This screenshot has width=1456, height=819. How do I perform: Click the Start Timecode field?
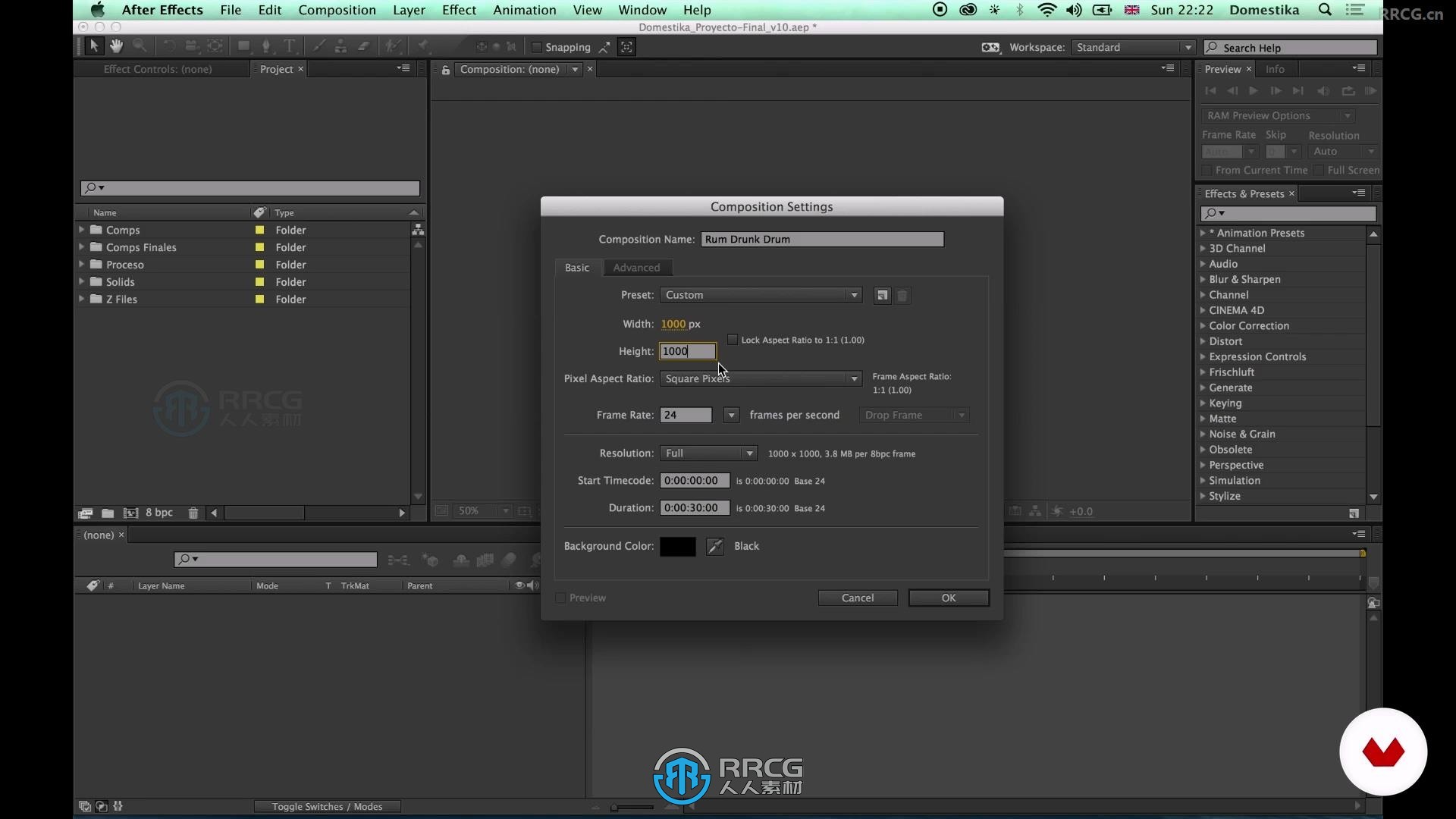[695, 481]
